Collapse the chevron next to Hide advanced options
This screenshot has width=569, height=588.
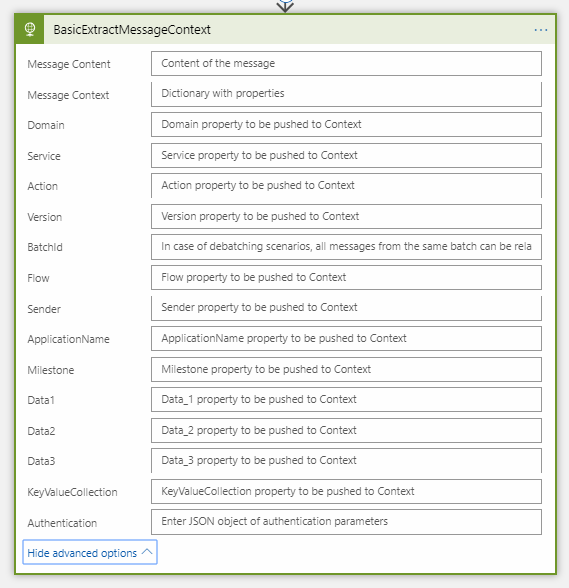(147, 552)
